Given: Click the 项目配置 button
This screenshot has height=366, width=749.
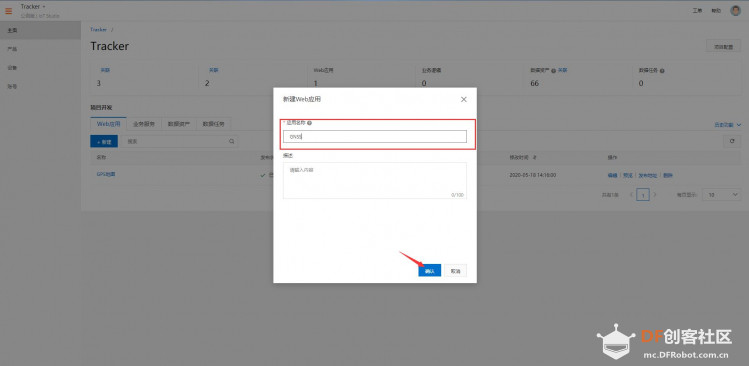Looking at the screenshot, I should pos(723,46).
